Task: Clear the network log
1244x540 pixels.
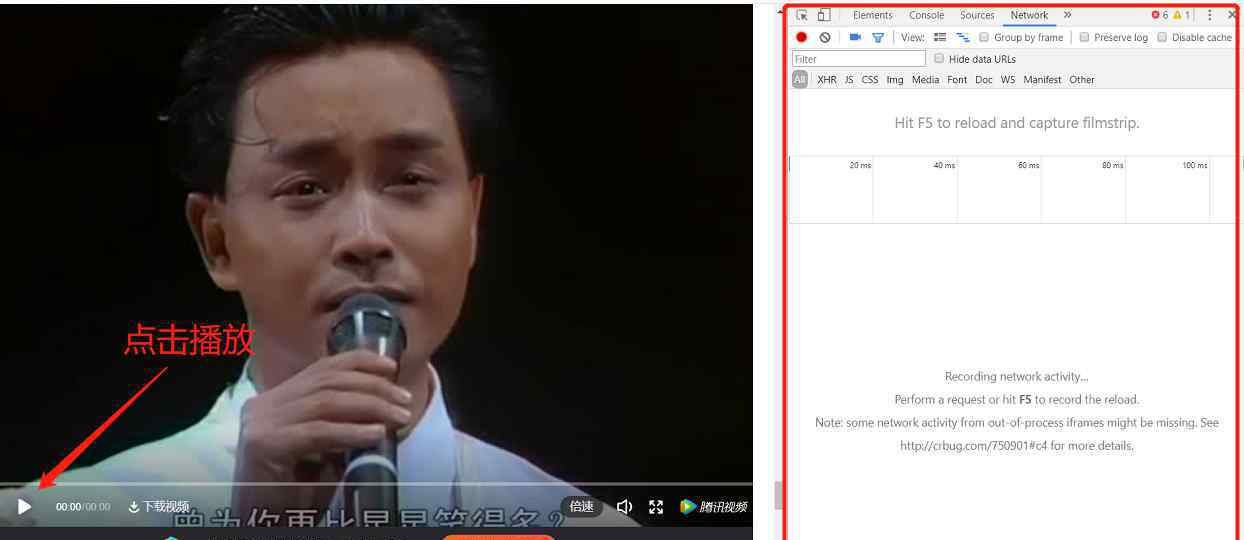Action: (825, 37)
